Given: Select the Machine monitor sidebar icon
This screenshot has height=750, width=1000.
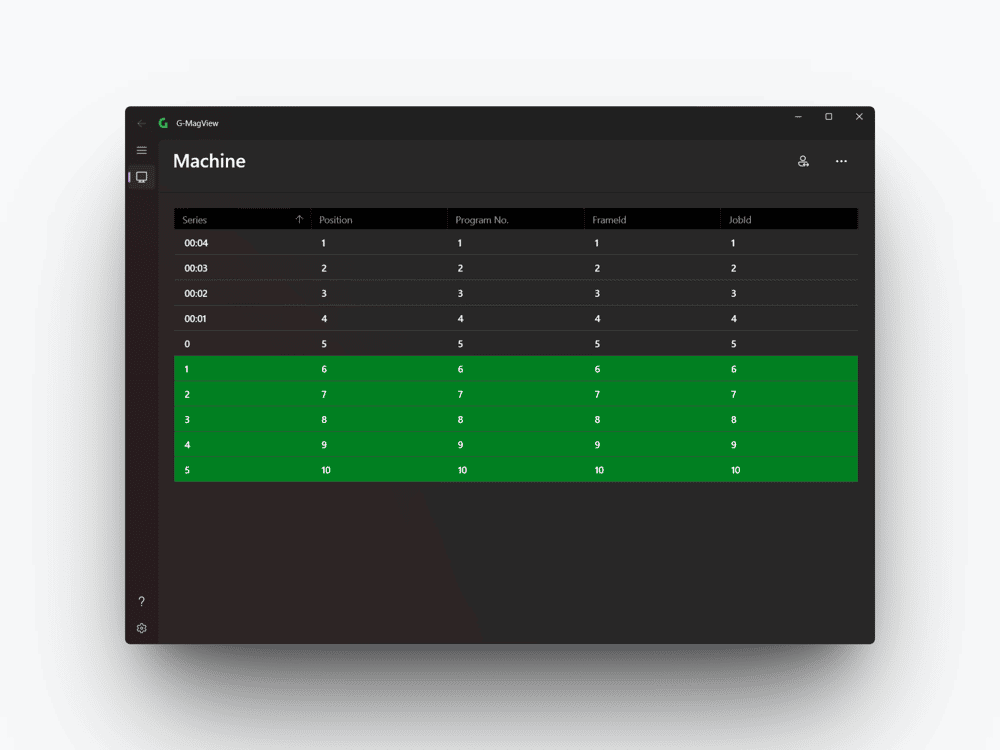Looking at the screenshot, I should [x=142, y=177].
